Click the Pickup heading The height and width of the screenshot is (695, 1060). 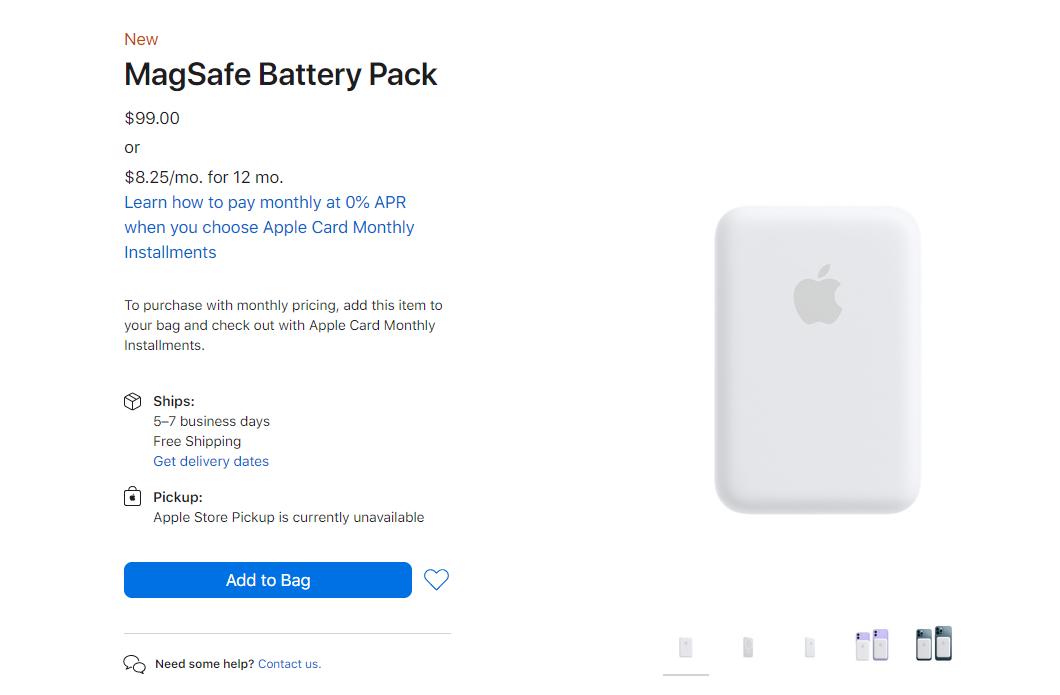pos(178,497)
